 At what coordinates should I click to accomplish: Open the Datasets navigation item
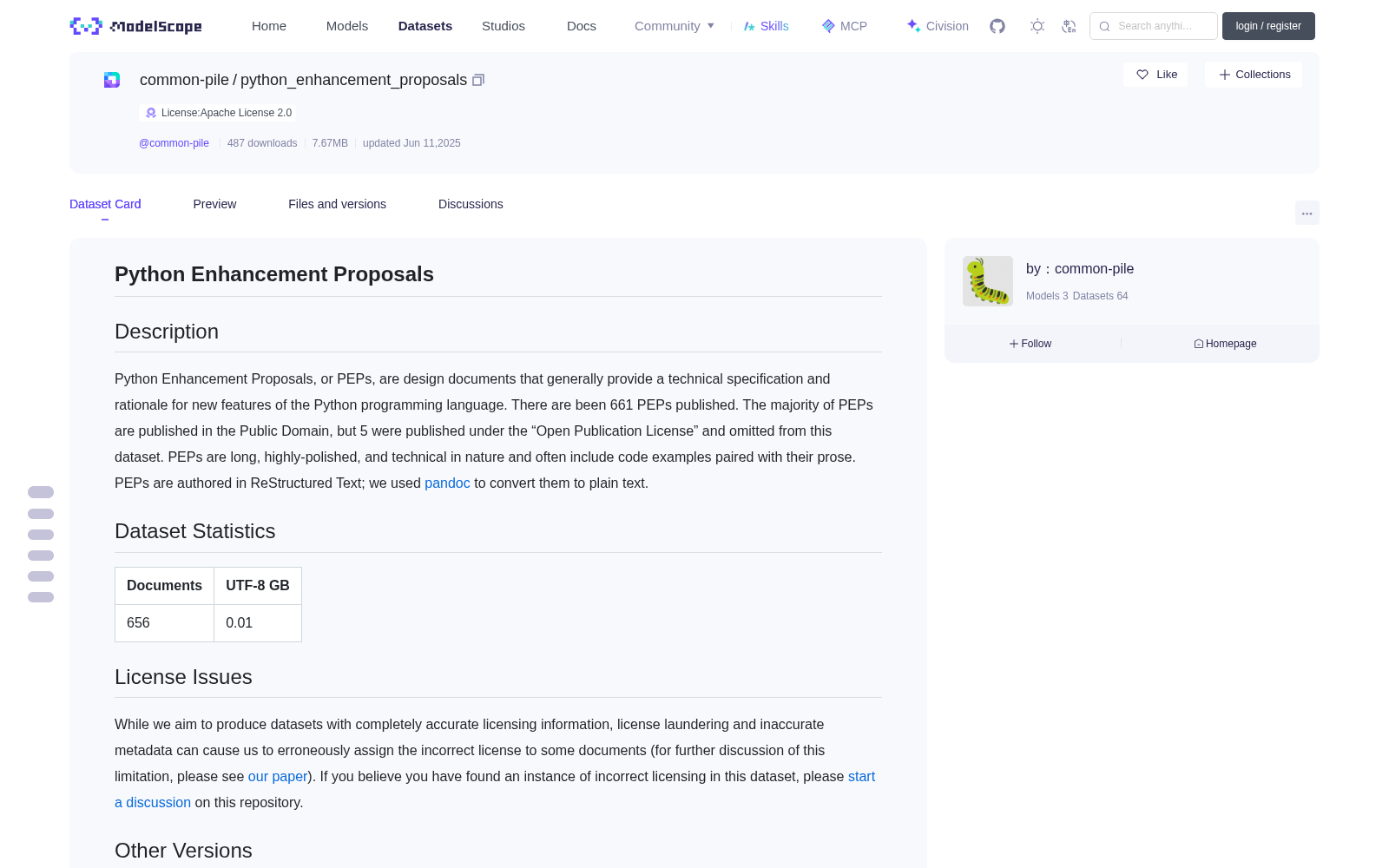425,26
